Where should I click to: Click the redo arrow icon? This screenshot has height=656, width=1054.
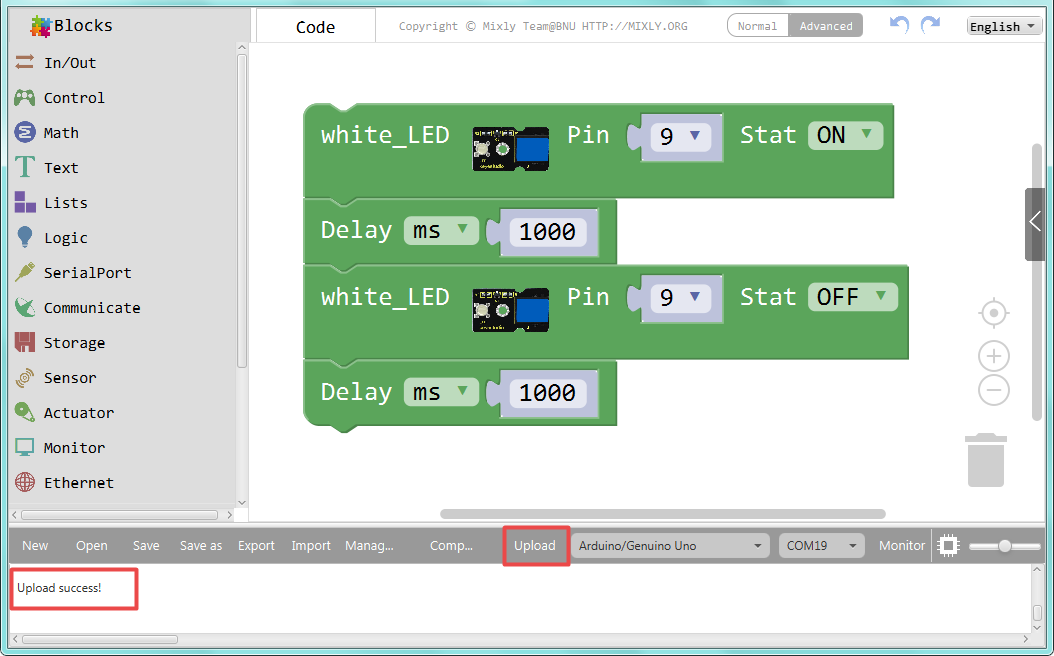[x=930, y=26]
